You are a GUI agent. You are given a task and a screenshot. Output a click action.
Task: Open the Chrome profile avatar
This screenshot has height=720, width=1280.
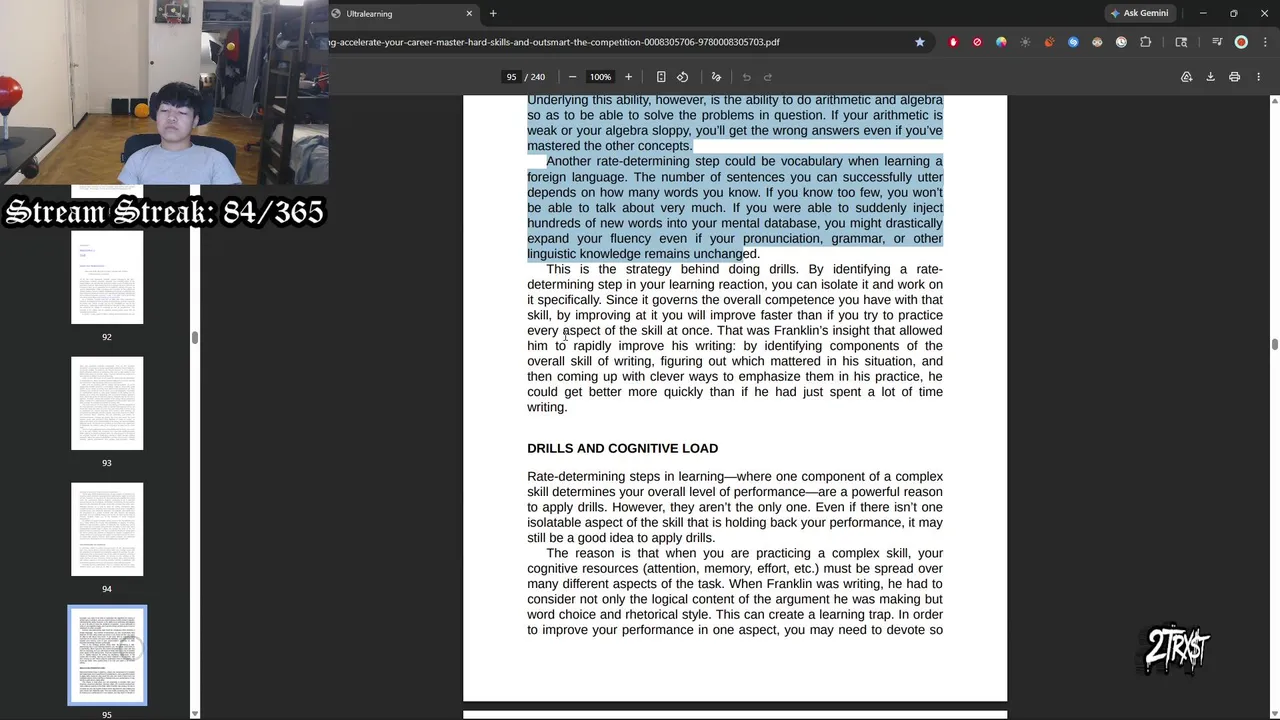1241,42
